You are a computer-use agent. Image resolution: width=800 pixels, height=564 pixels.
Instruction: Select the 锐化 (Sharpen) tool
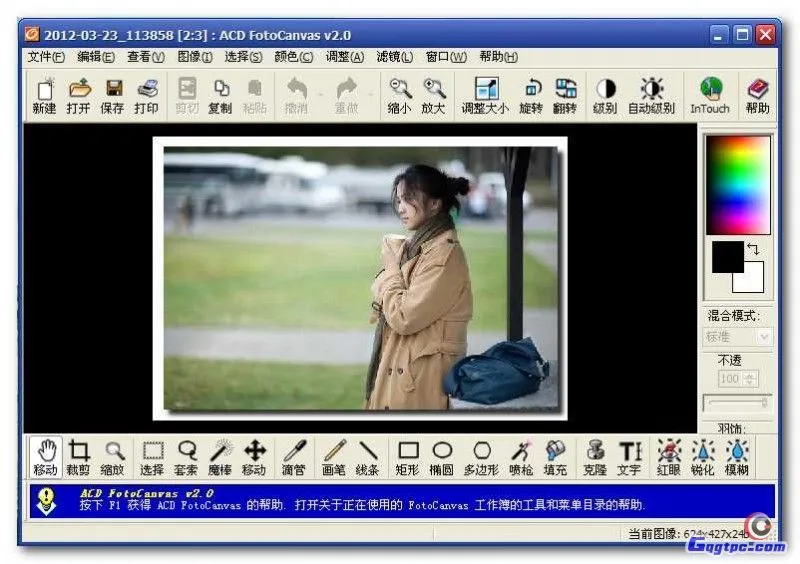pos(703,457)
